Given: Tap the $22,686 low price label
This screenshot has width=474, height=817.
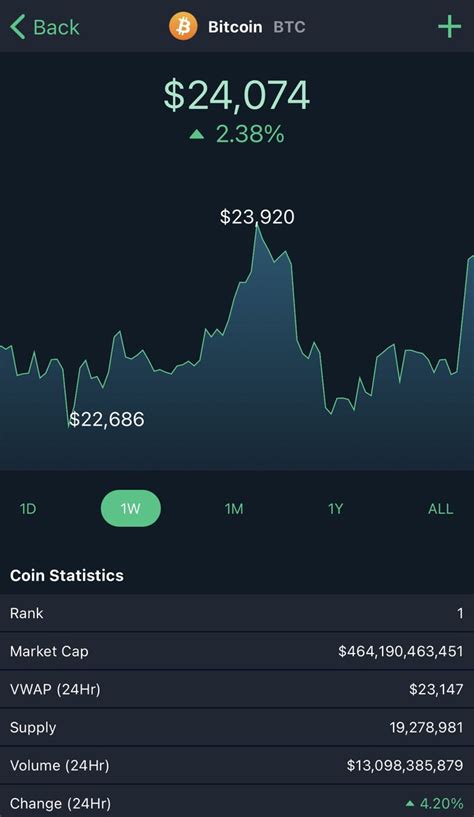Looking at the screenshot, I should click(107, 419).
